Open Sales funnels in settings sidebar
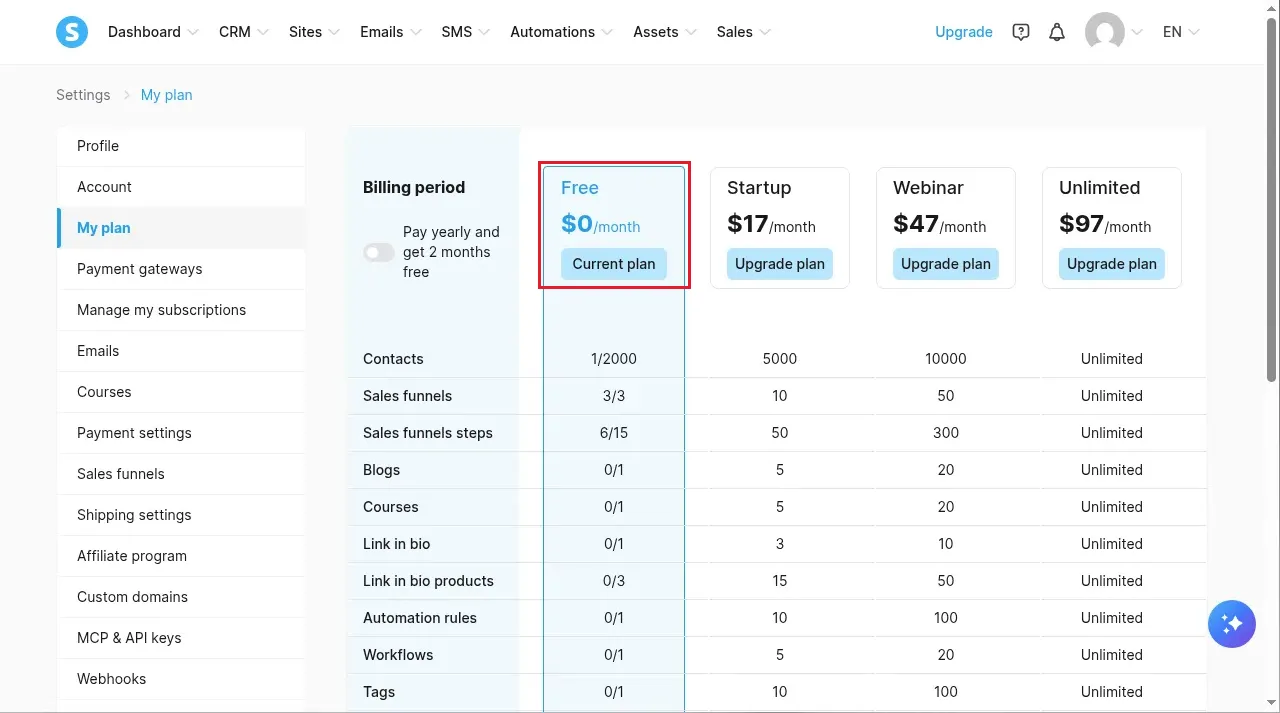 pyautogui.click(x=181, y=474)
